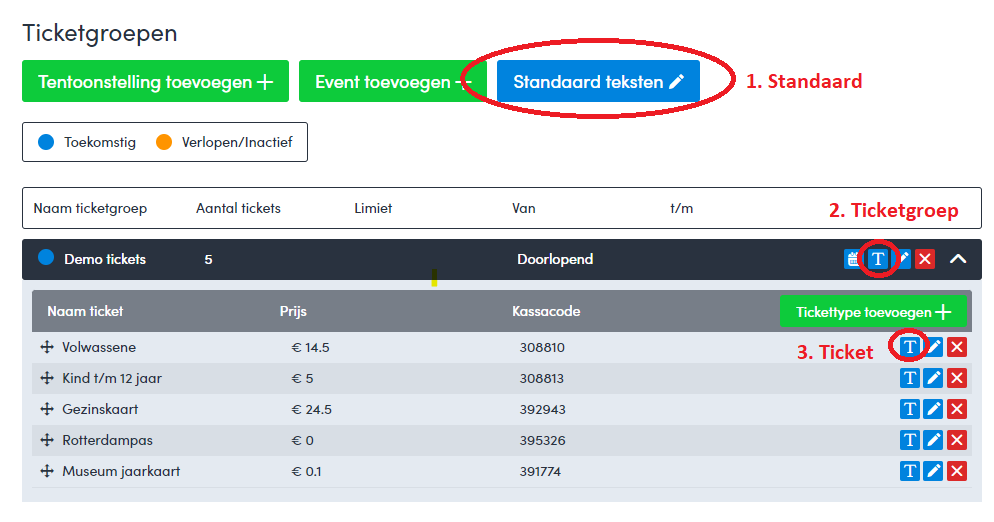The image size is (994, 522).
Task: Delete the Gezinskaart ticket
Action: tap(957, 409)
